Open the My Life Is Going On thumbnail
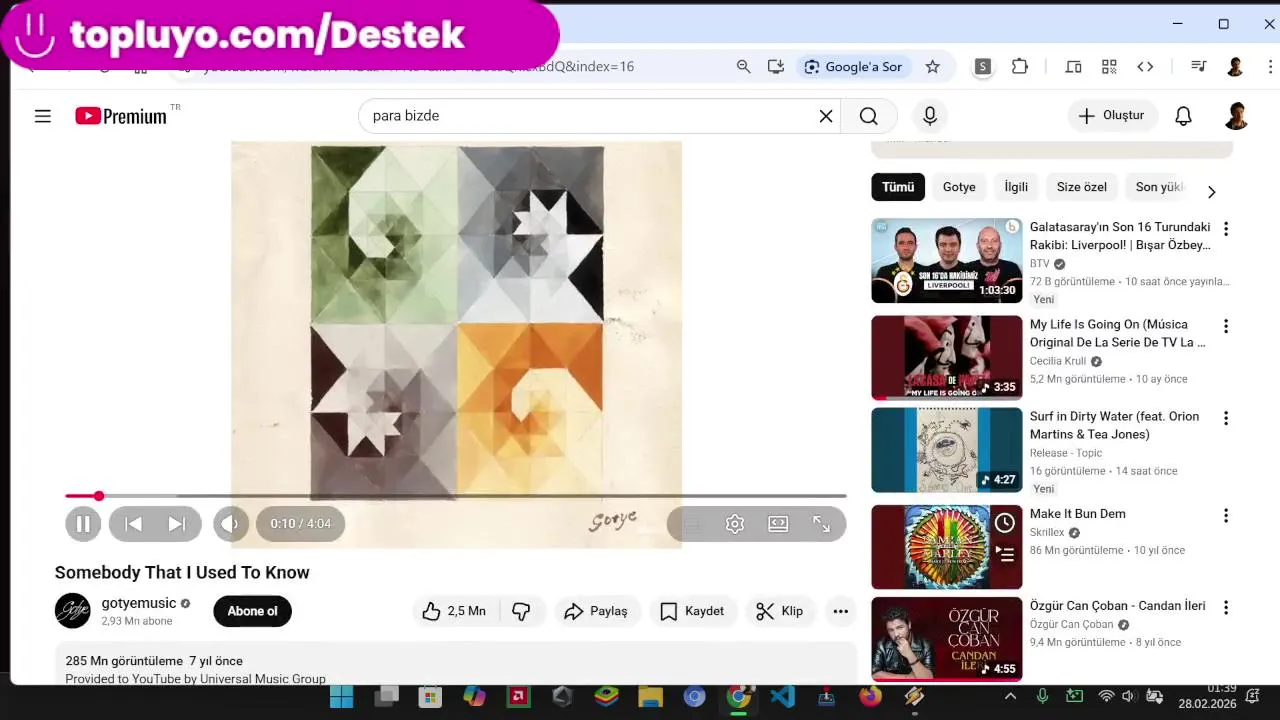Viewport: 1280px width, 720px height. (x=946, y=358)
